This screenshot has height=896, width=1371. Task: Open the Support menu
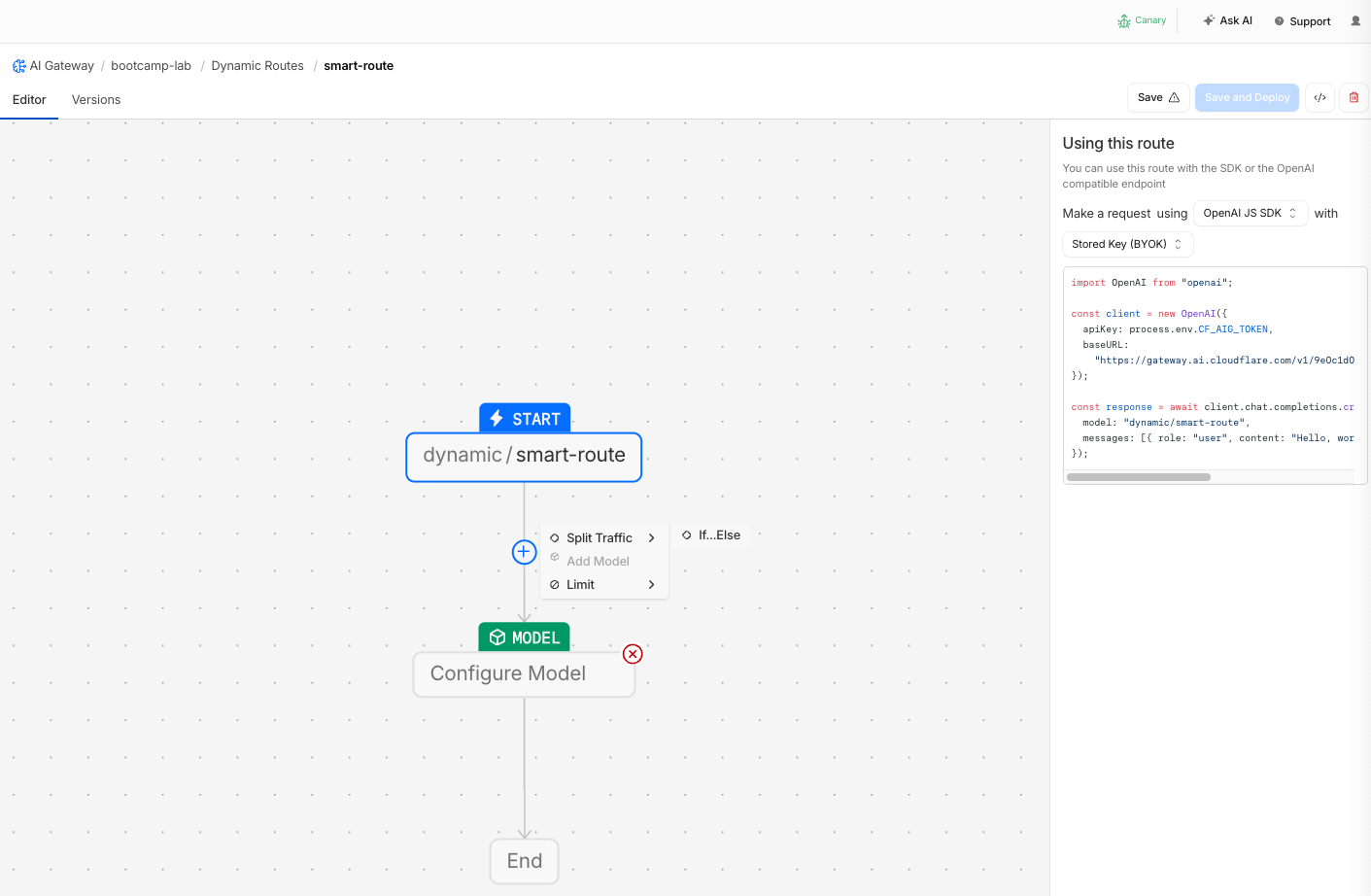1302,21
